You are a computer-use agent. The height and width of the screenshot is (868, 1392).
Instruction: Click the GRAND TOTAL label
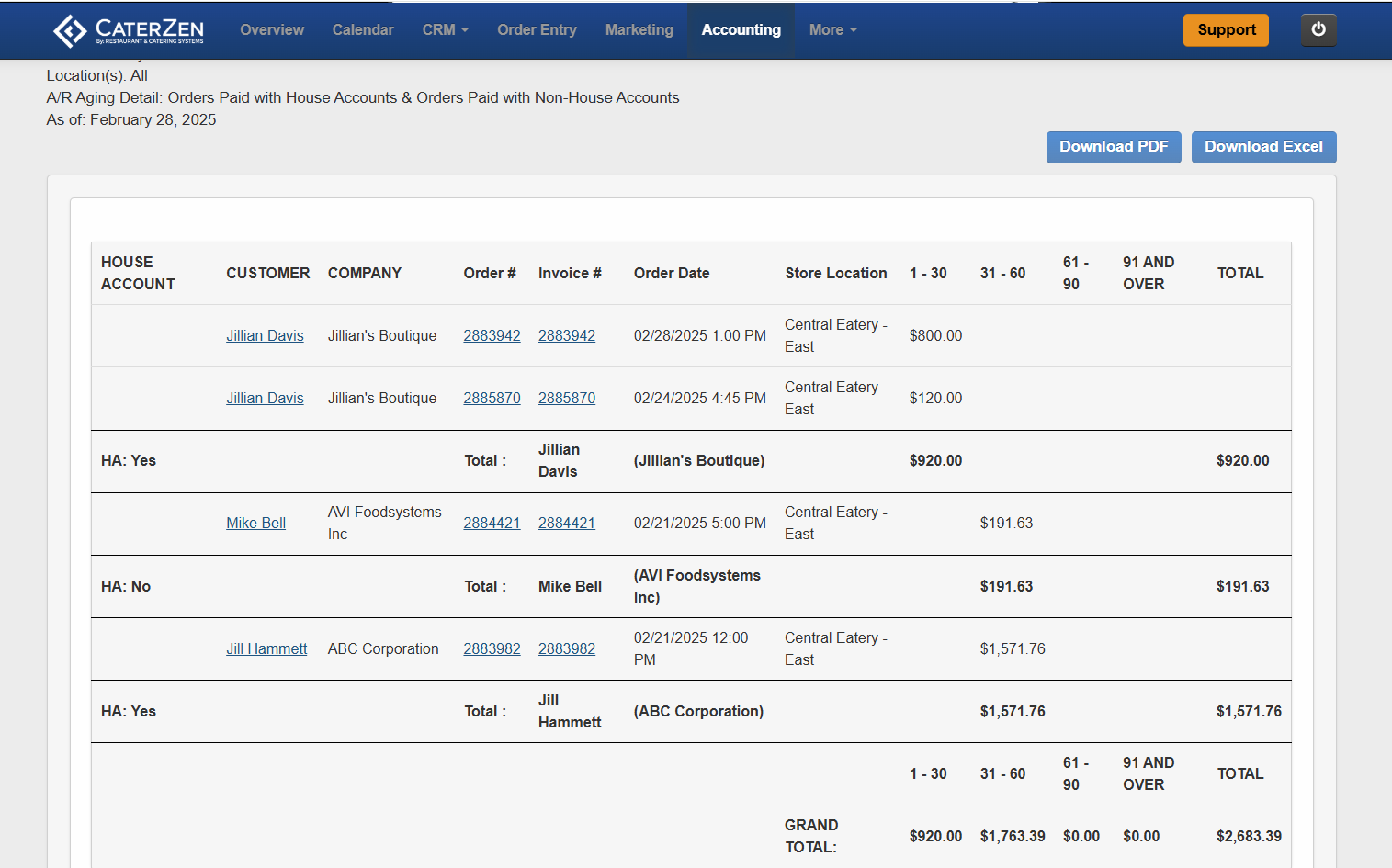point(811,837)
